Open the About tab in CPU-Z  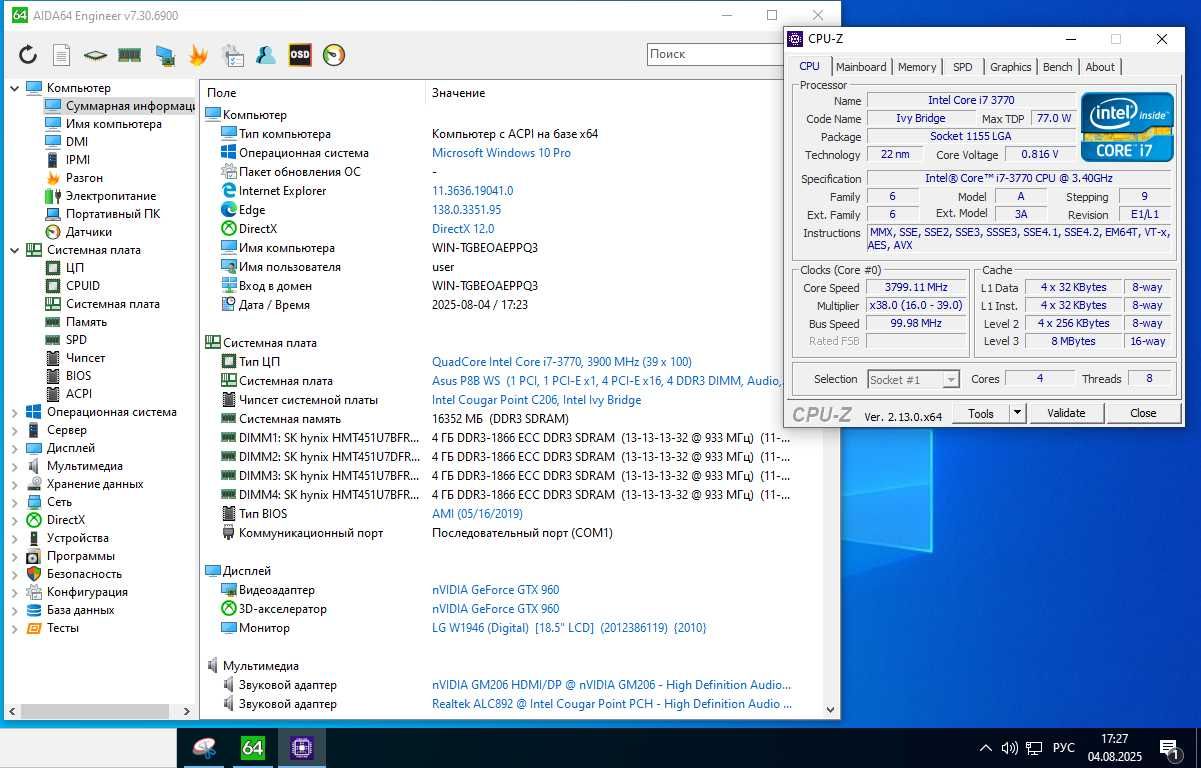tap(1100, 67)
